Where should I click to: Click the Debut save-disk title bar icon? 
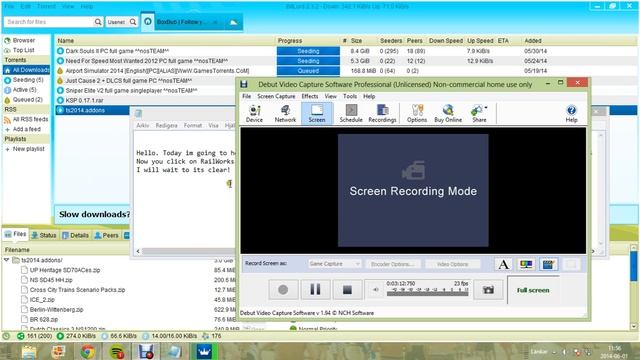pos(244,84)
